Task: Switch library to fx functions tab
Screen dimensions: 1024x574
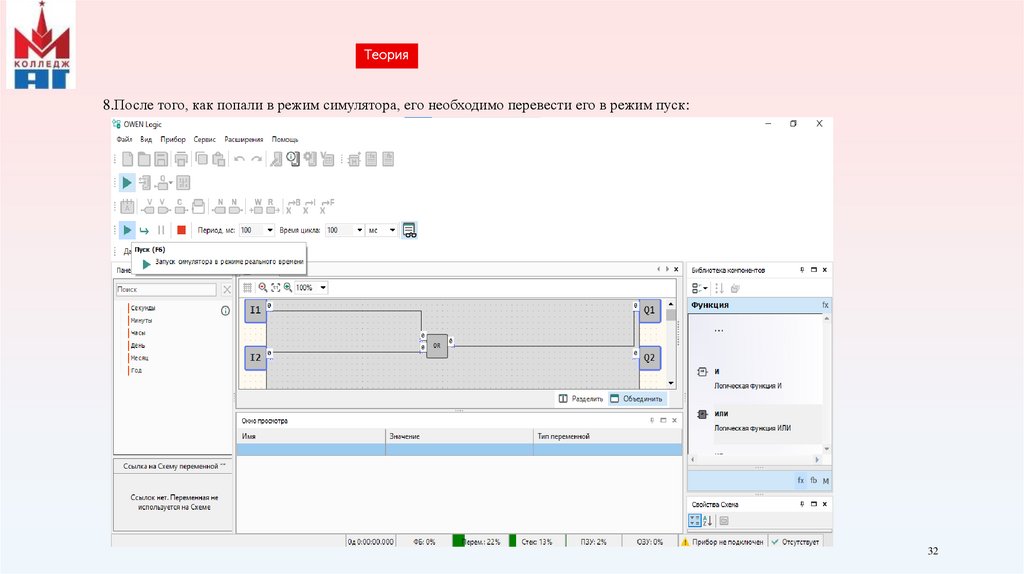Action: (801, 480)
